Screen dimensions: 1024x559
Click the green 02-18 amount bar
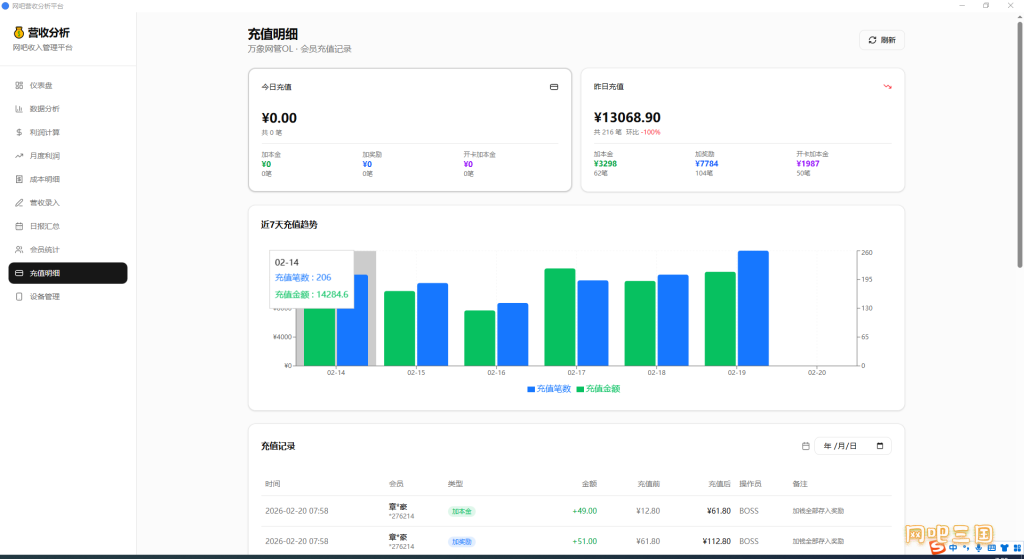[x=640, y=323]
